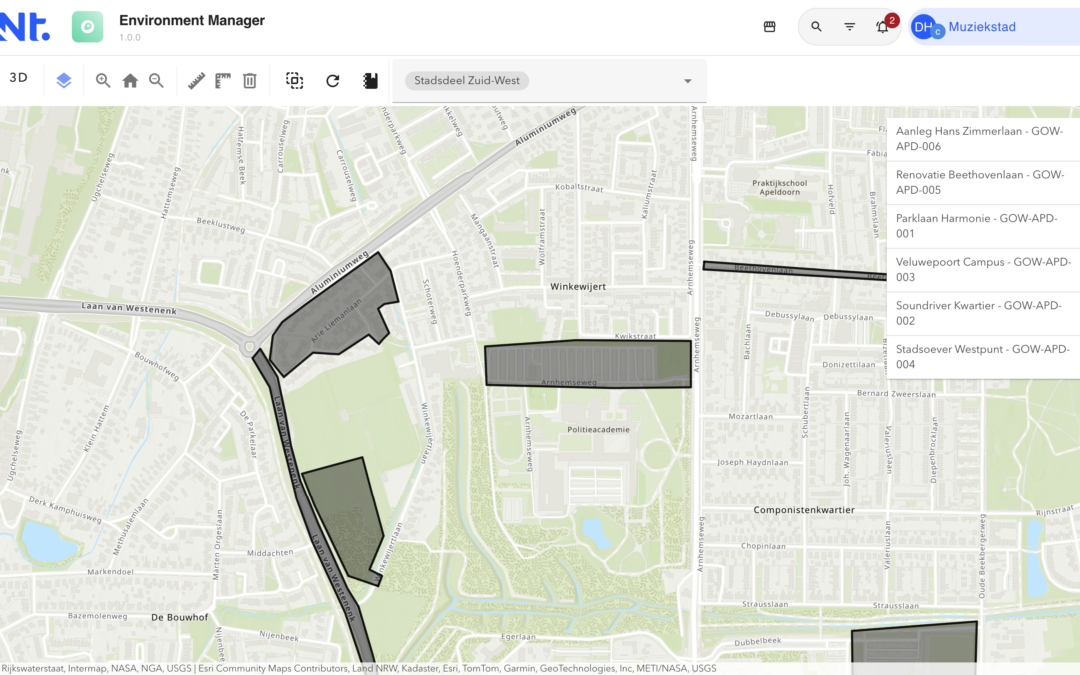Clear measurements with the trash icon
Screen dimensions: 1080x675
[x=249, y=81]
